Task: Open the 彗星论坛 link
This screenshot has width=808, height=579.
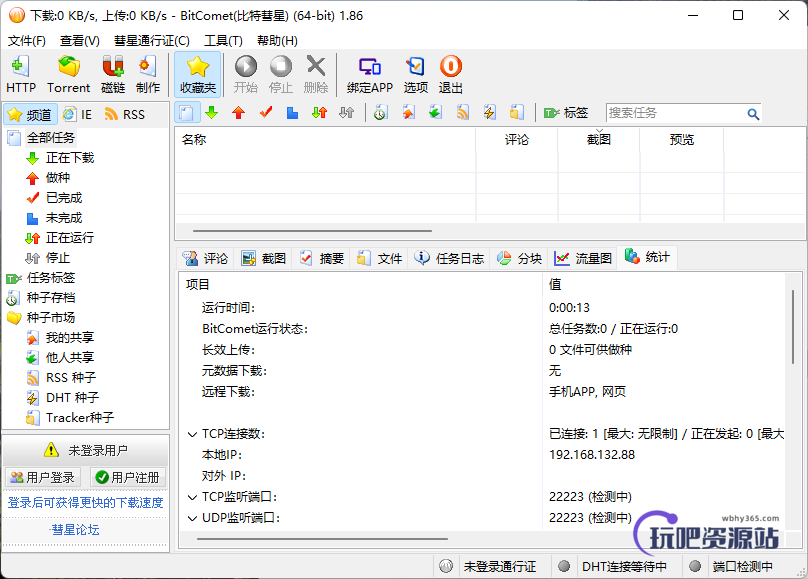Action: [x=75, y=530]
